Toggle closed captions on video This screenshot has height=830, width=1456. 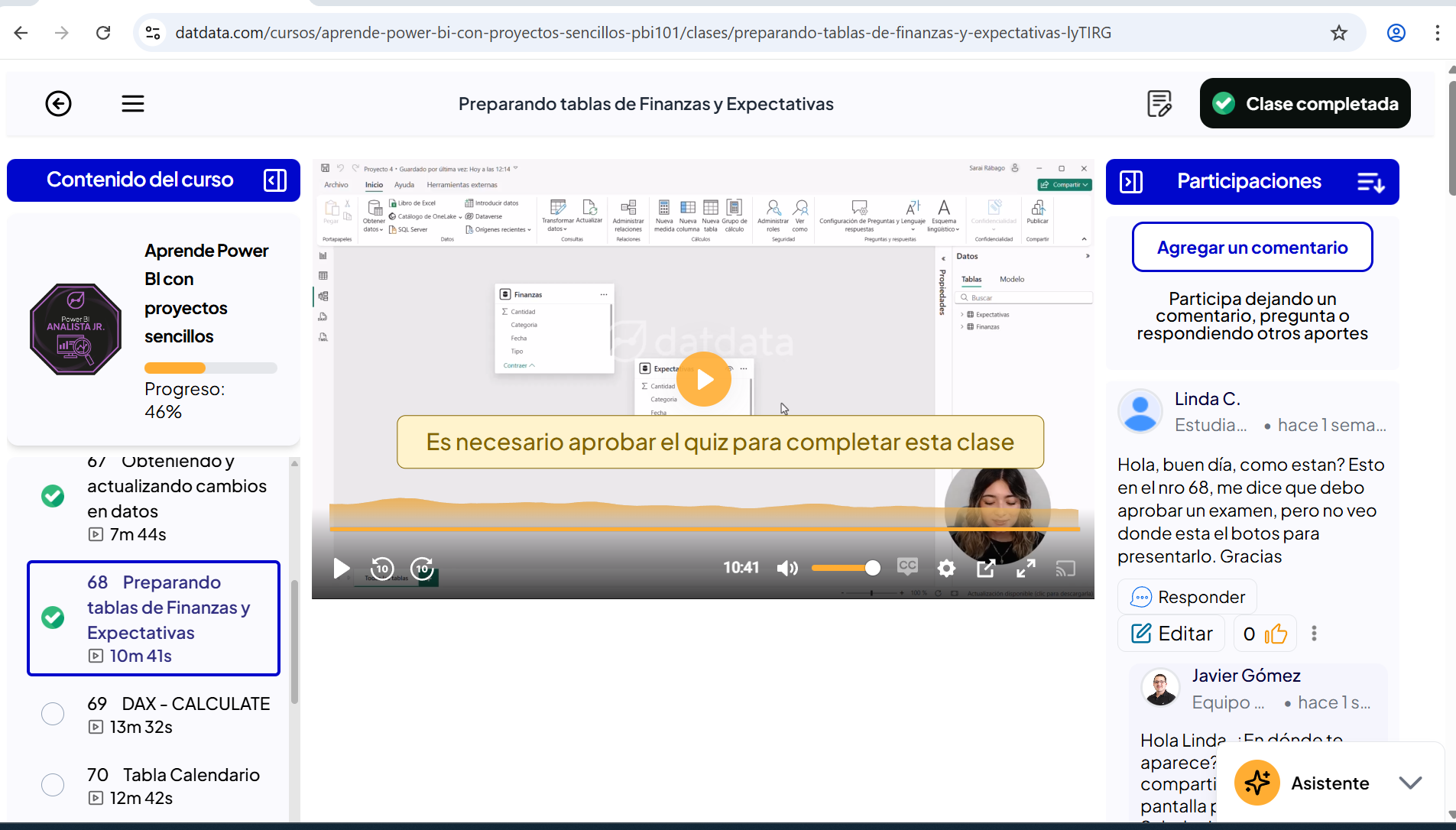click(907, 566)
